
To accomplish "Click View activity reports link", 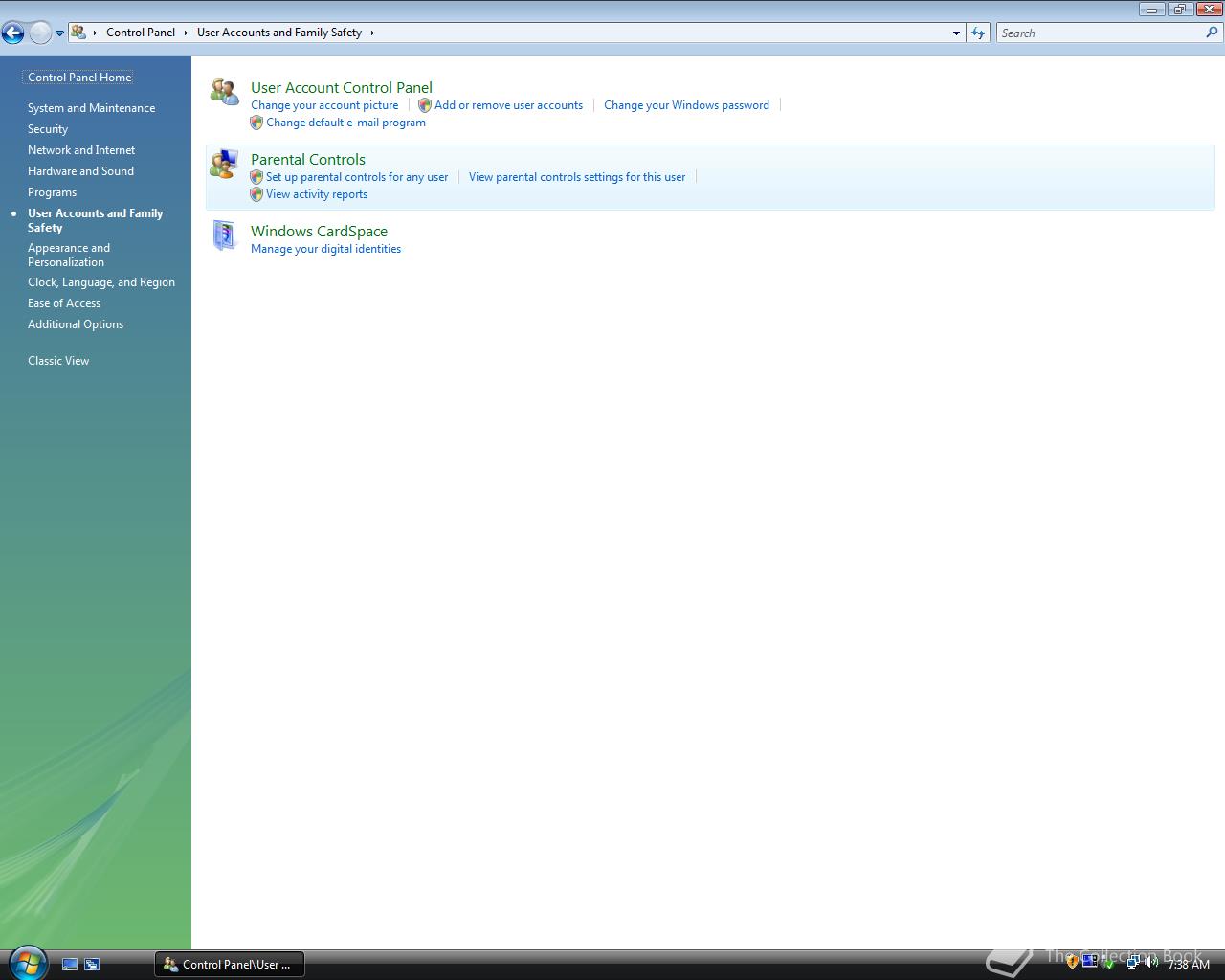I will click(x=317, y=194).
